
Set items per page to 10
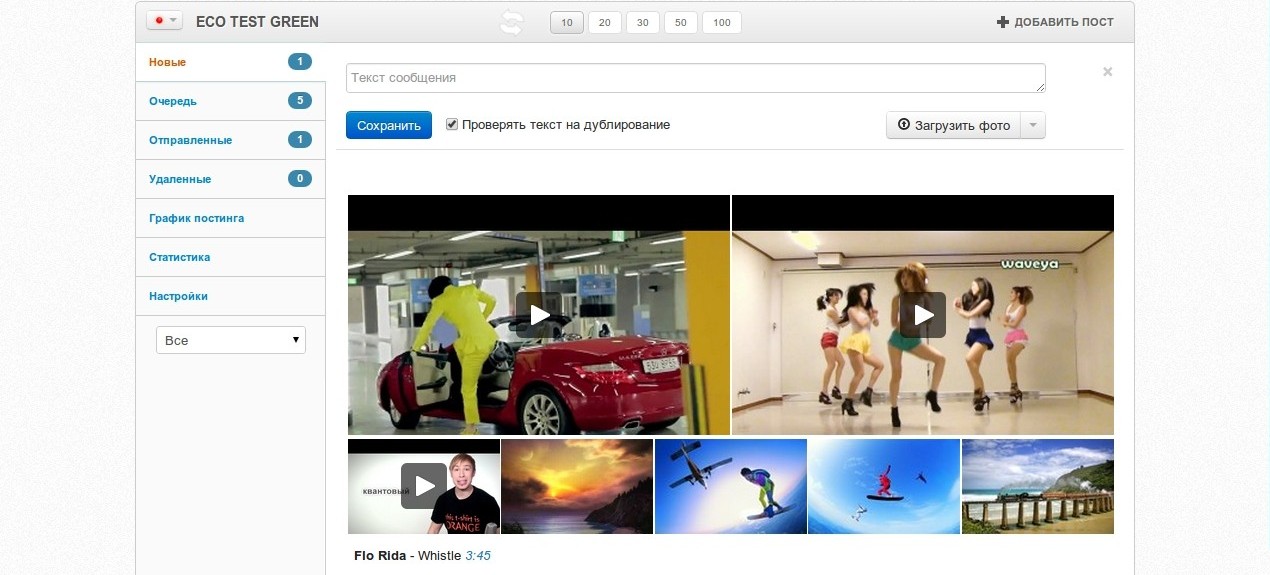[567, 23]
